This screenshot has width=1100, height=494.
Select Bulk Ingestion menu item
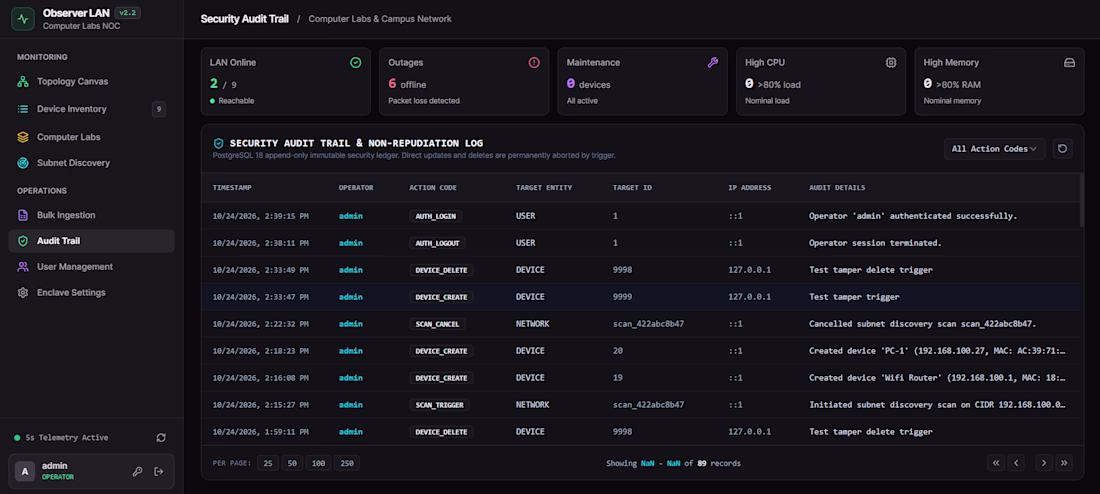(x=91, y=215)
